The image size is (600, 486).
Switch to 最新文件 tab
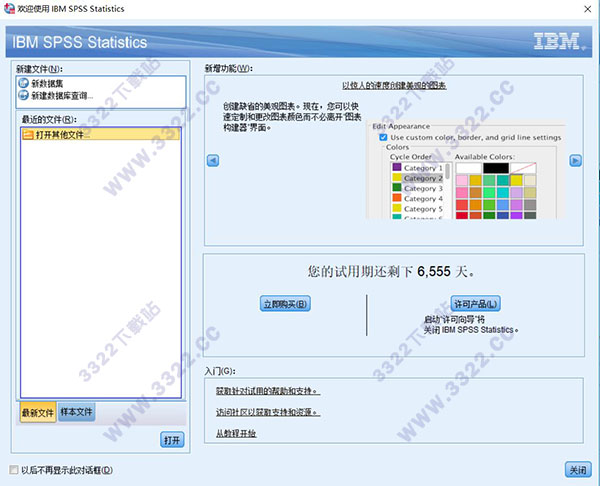pyautogui.click(x=38, y=412)
